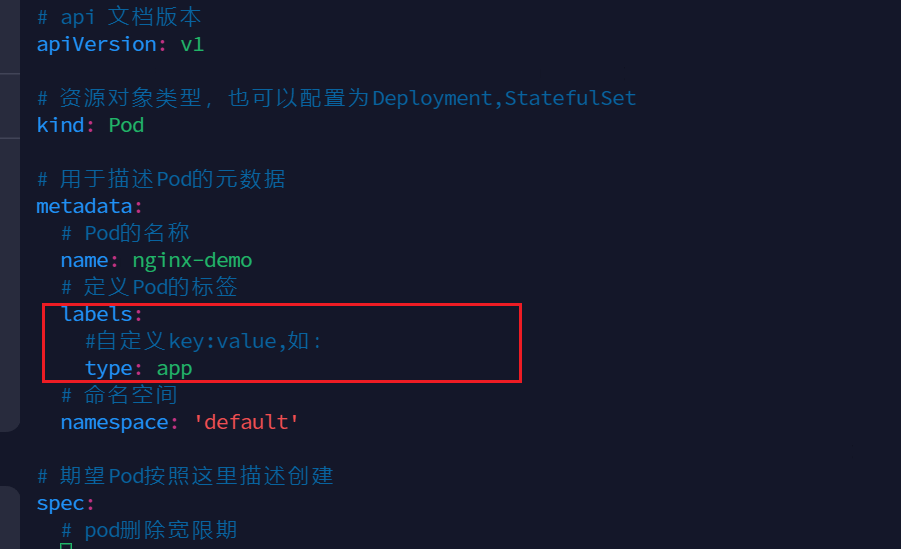Place cursor on the metadata key
Screen dimensions: 901x549
coord(84,206)
